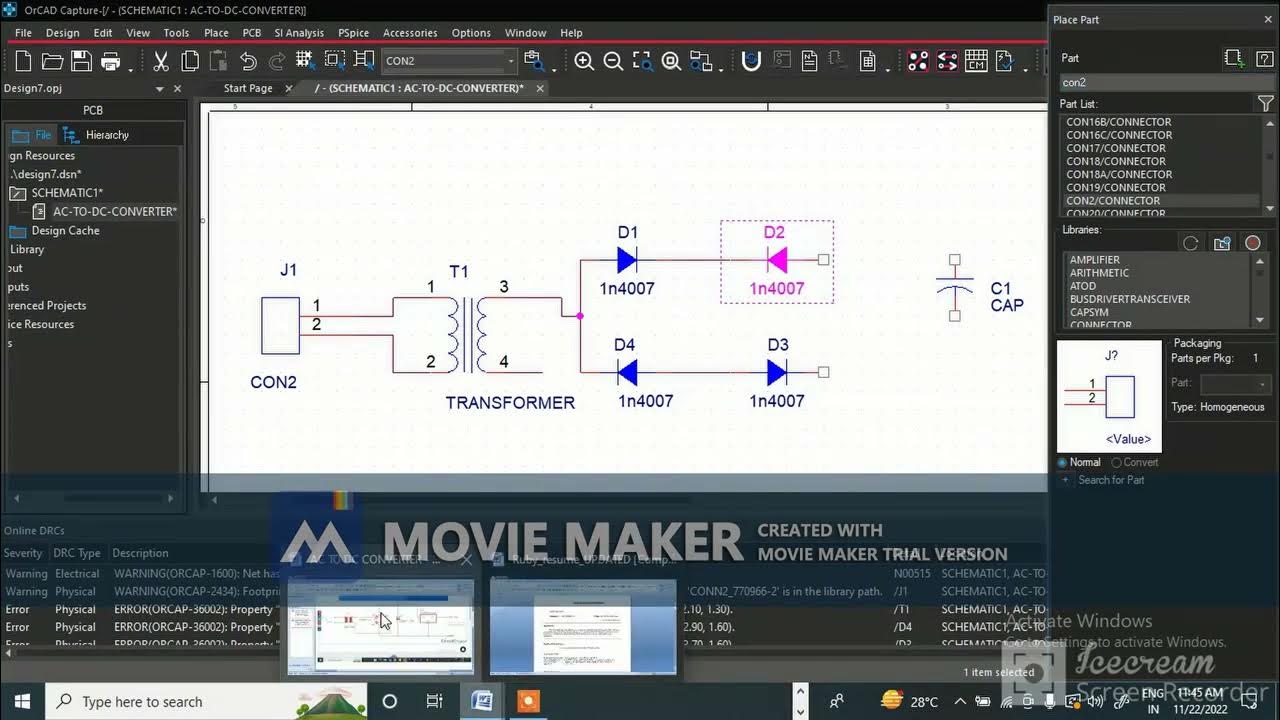Select diode D1 on the schematic
Image resolution: width=1280 pixels, height=720 pixels.
[627, 261]
